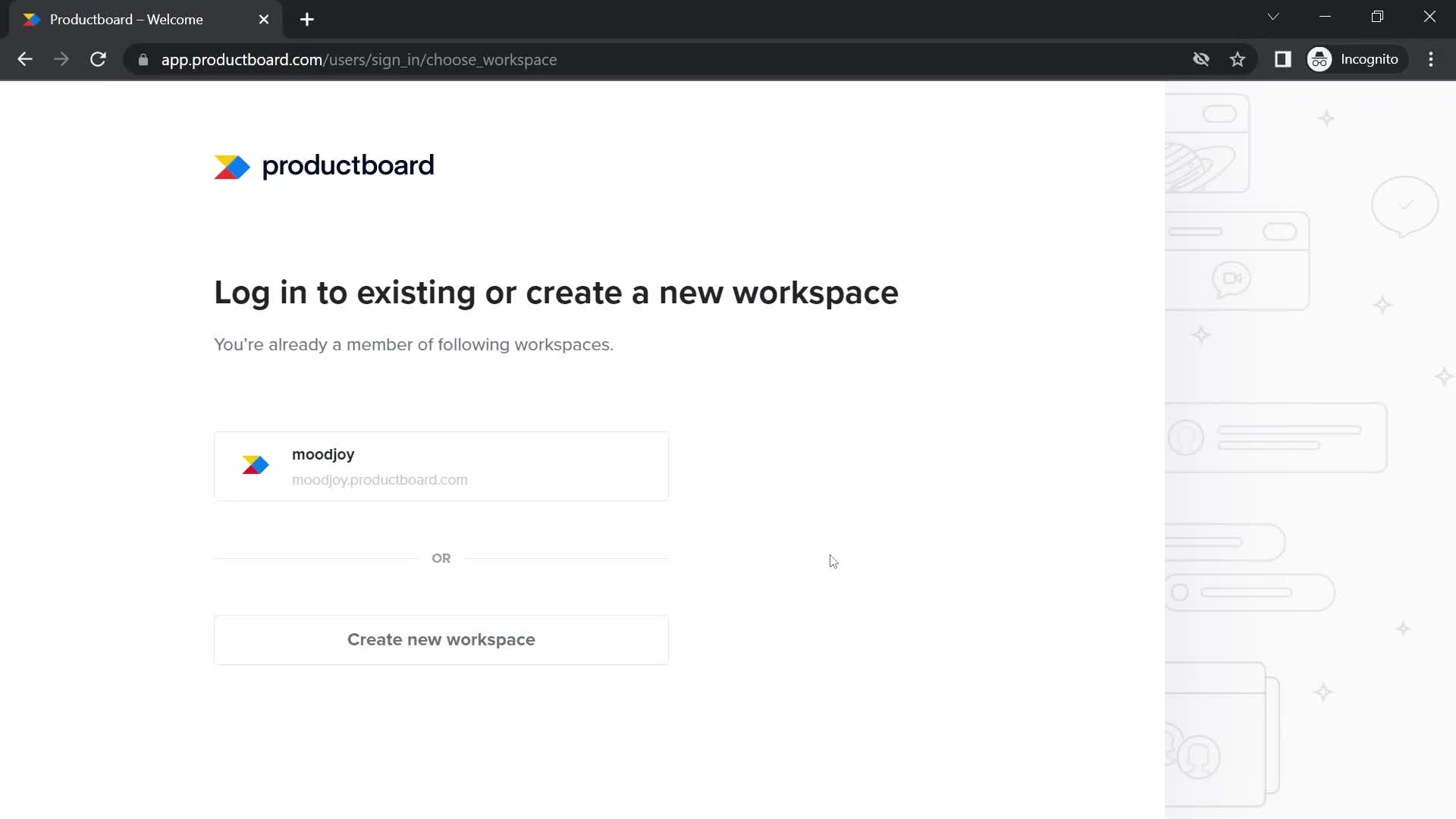Click the camera/screen capture icon in address bar

[x=1201, y=59]
